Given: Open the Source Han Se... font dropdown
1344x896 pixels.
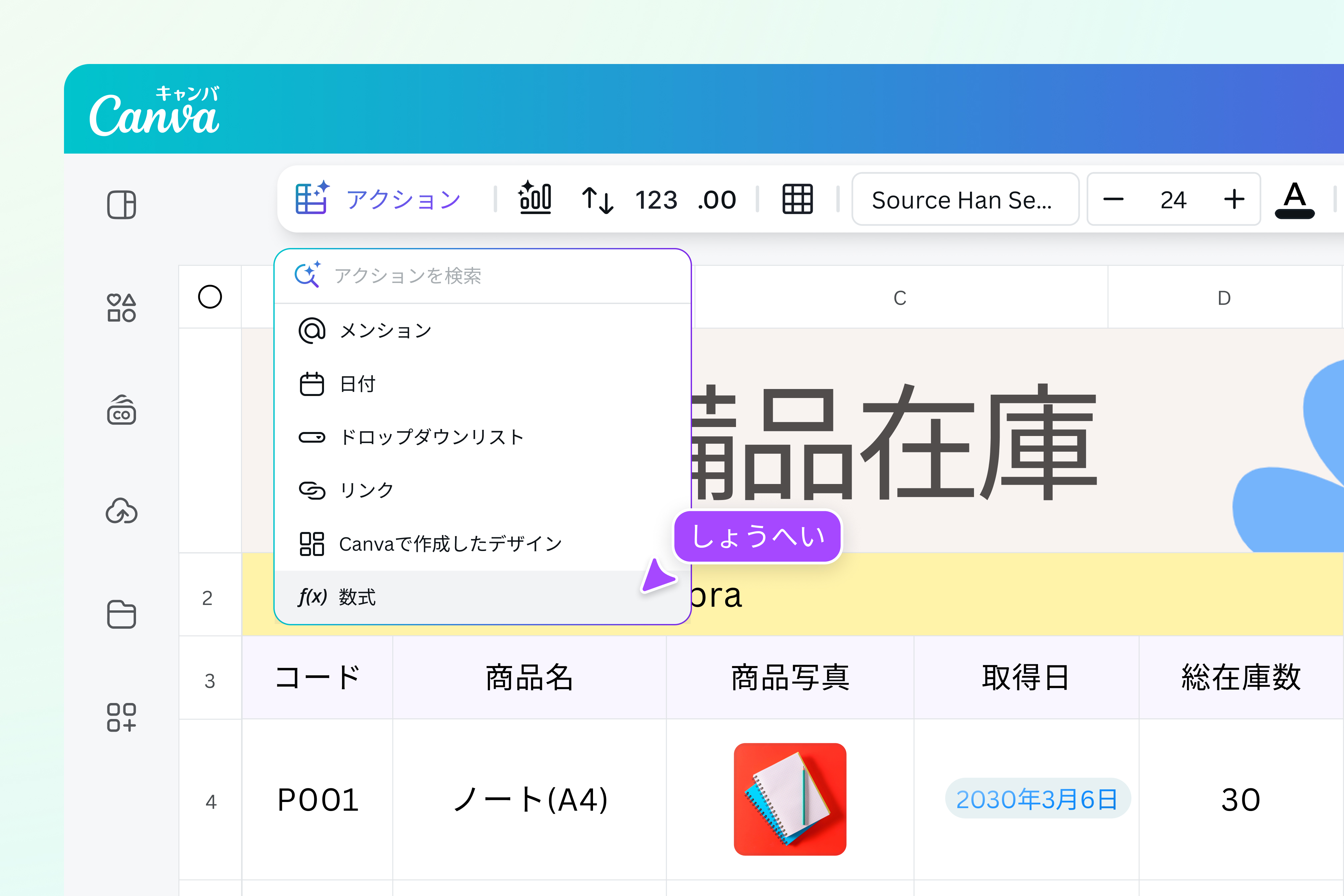Looking at the screenshot, I should tap(965, 199).
